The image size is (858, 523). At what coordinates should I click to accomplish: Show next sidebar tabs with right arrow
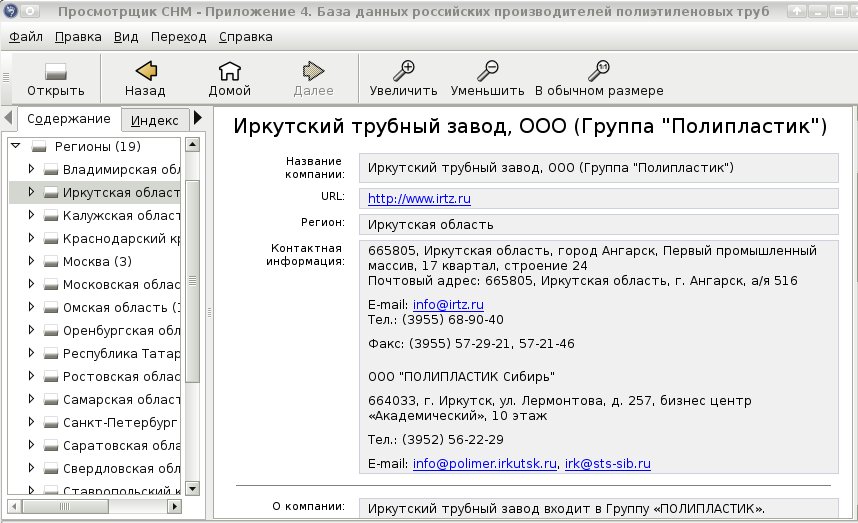click(x=198, y=118)
